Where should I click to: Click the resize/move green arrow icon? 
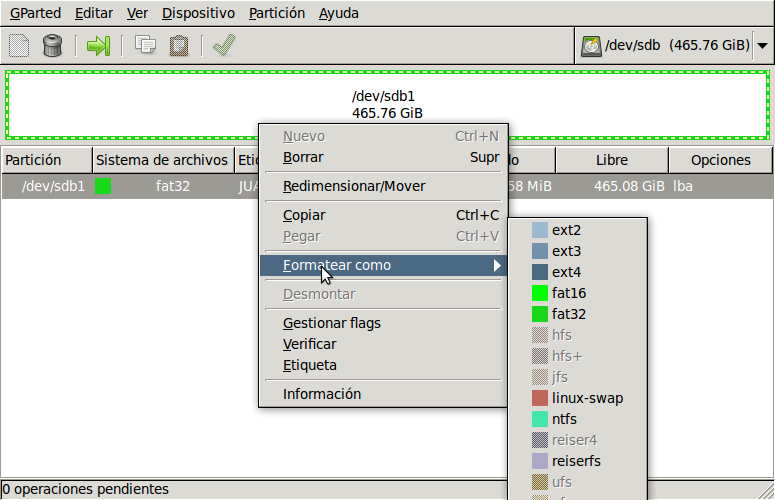point(98,45)
